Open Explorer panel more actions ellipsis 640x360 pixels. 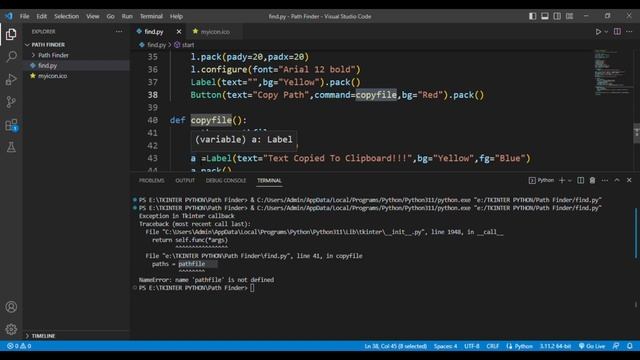point(119,31)
